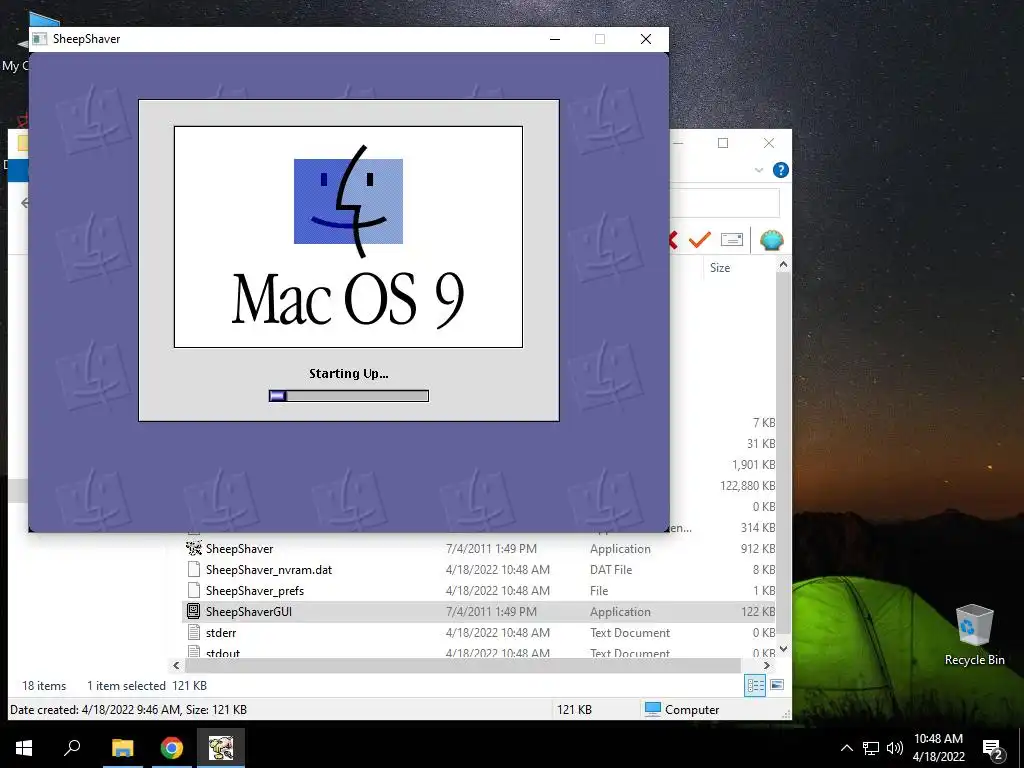The height and width of the screenshot is (768, 1024).
Task: Launch Google Chrome from the taskbar
Action: (172, 748)
